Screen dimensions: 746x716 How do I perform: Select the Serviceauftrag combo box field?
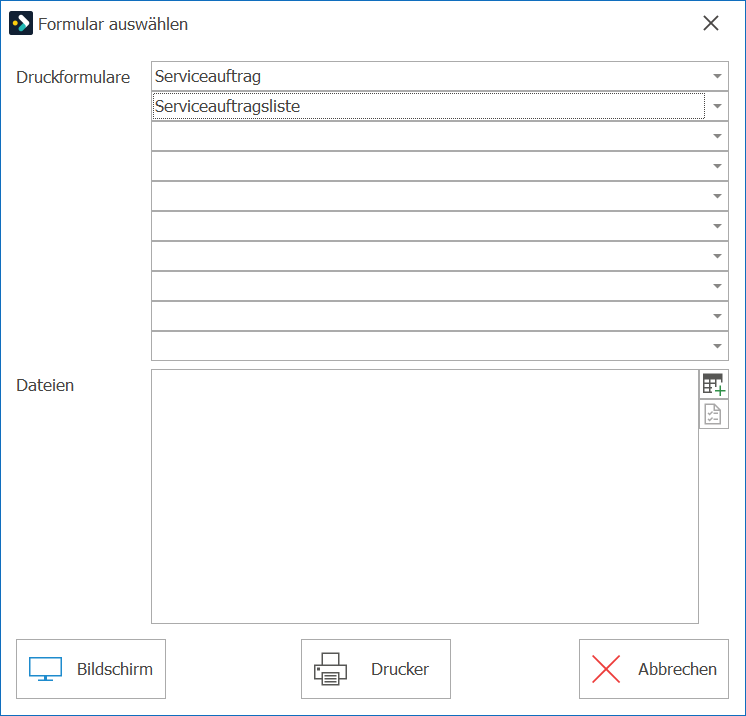(x=440, y=76)
